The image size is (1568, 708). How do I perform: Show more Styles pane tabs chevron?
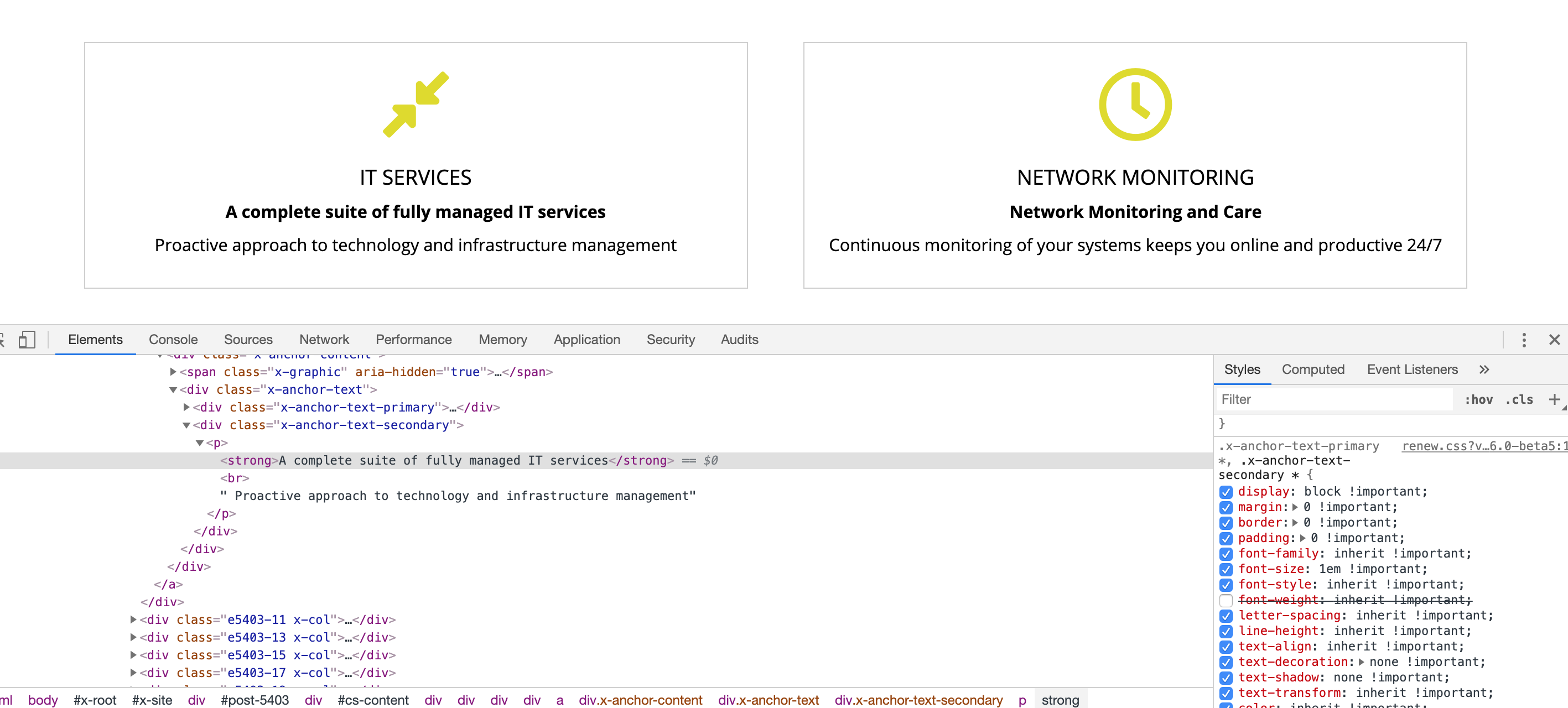point(1484,369)
